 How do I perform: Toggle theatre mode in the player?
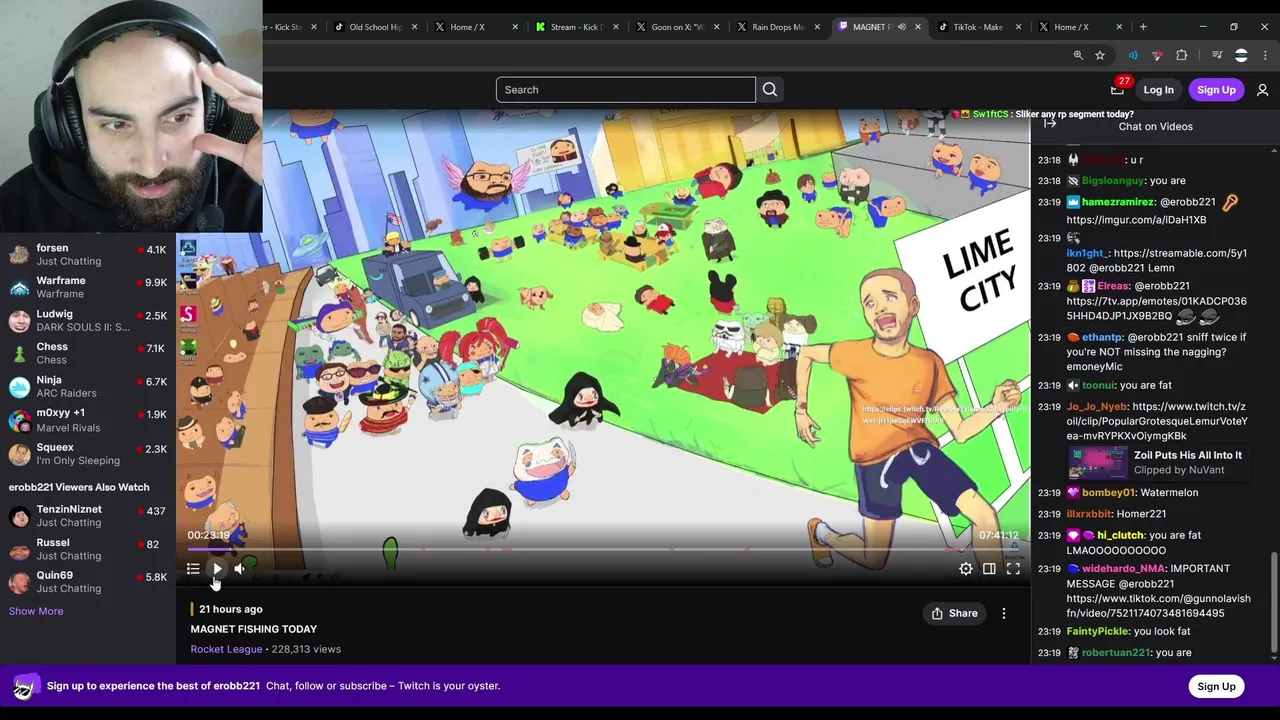tap(989, 569)
